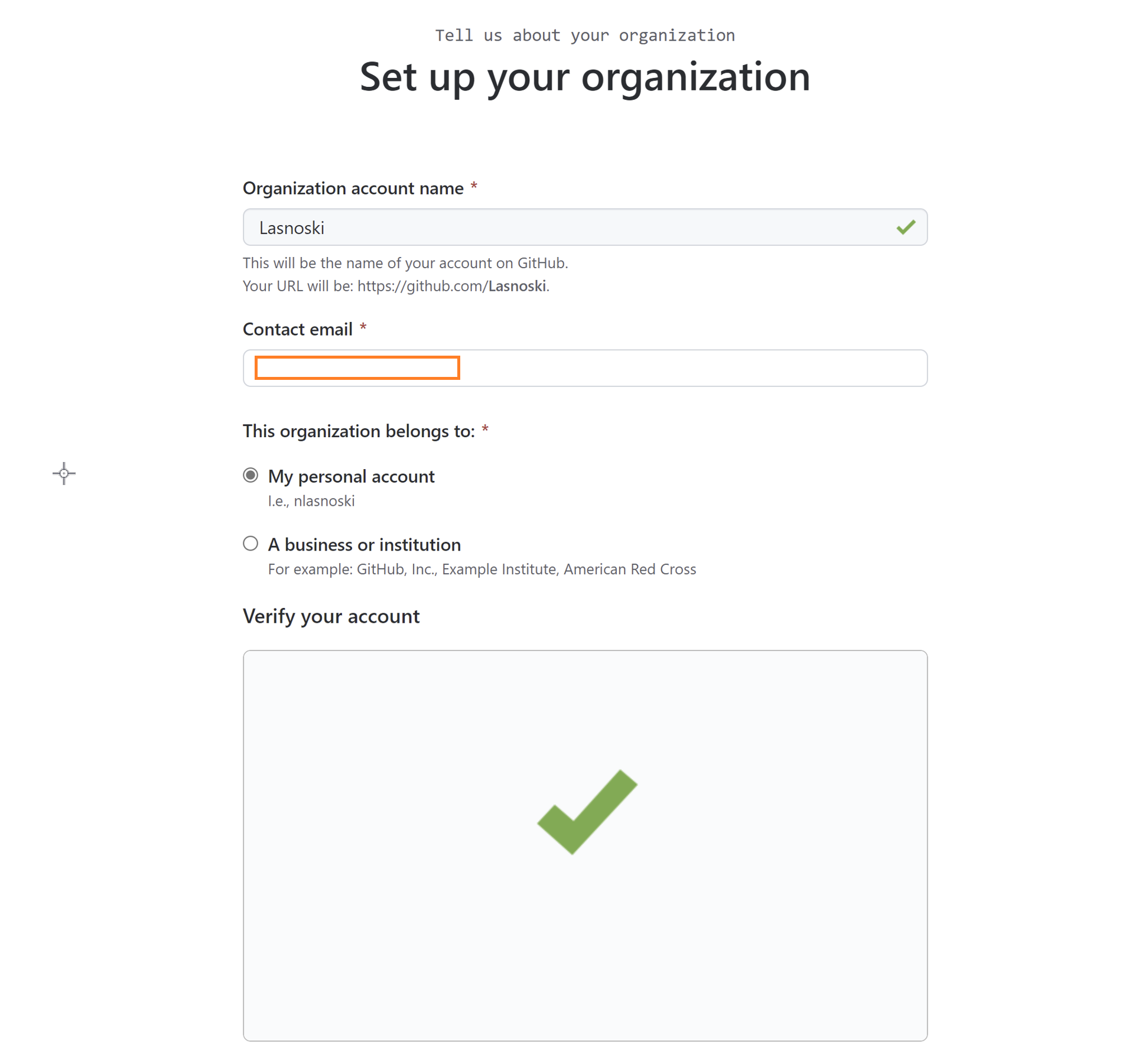The width and height of the screenshot is (1132, 1064).
Task: Click the "Tell us about your organization" subtitle
Action: coord(584,35)
